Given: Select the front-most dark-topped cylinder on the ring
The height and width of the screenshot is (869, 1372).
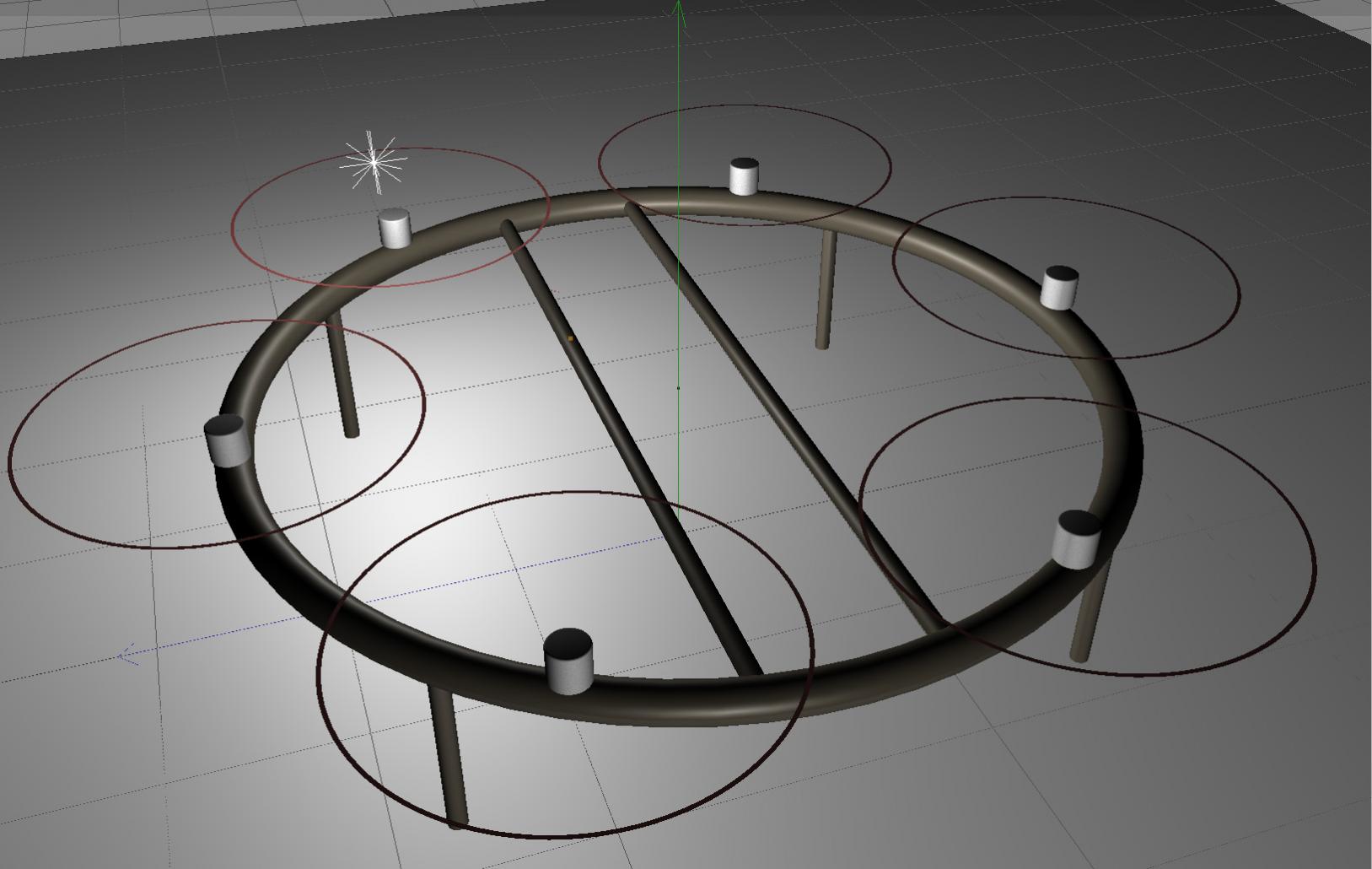Looking at the screenshot, I should pyautogui.click(x=568, y=661).
